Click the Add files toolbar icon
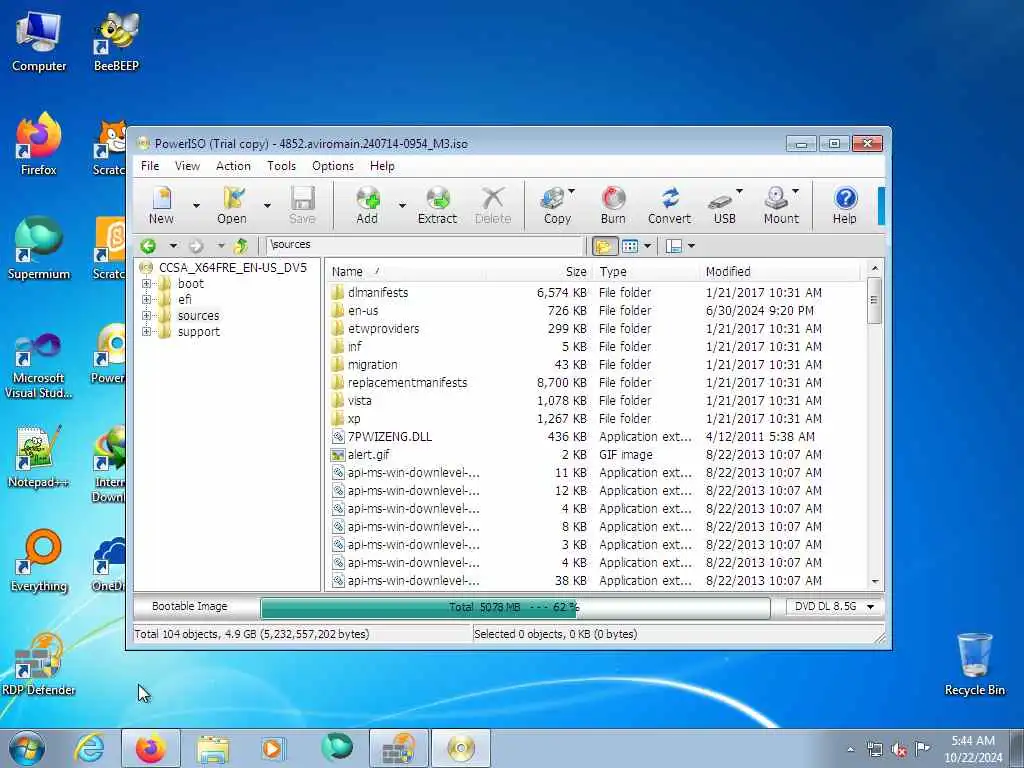 [367, 204]
